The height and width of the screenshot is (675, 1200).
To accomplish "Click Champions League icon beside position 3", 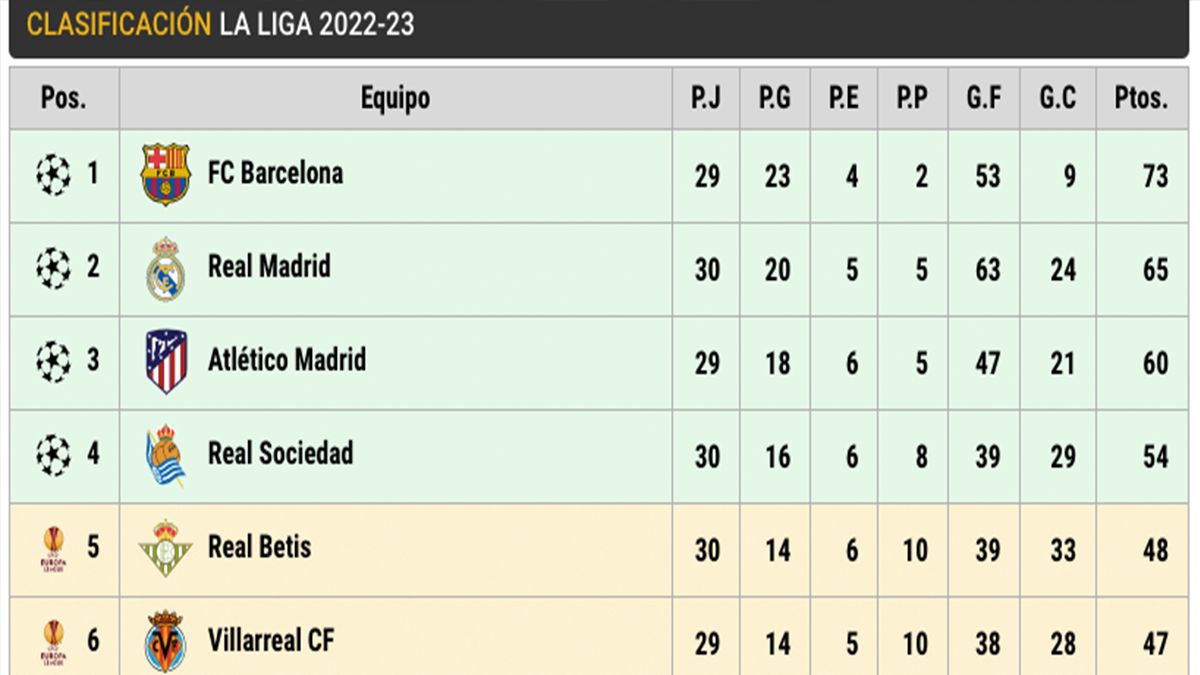I will (x=54, y=361).
